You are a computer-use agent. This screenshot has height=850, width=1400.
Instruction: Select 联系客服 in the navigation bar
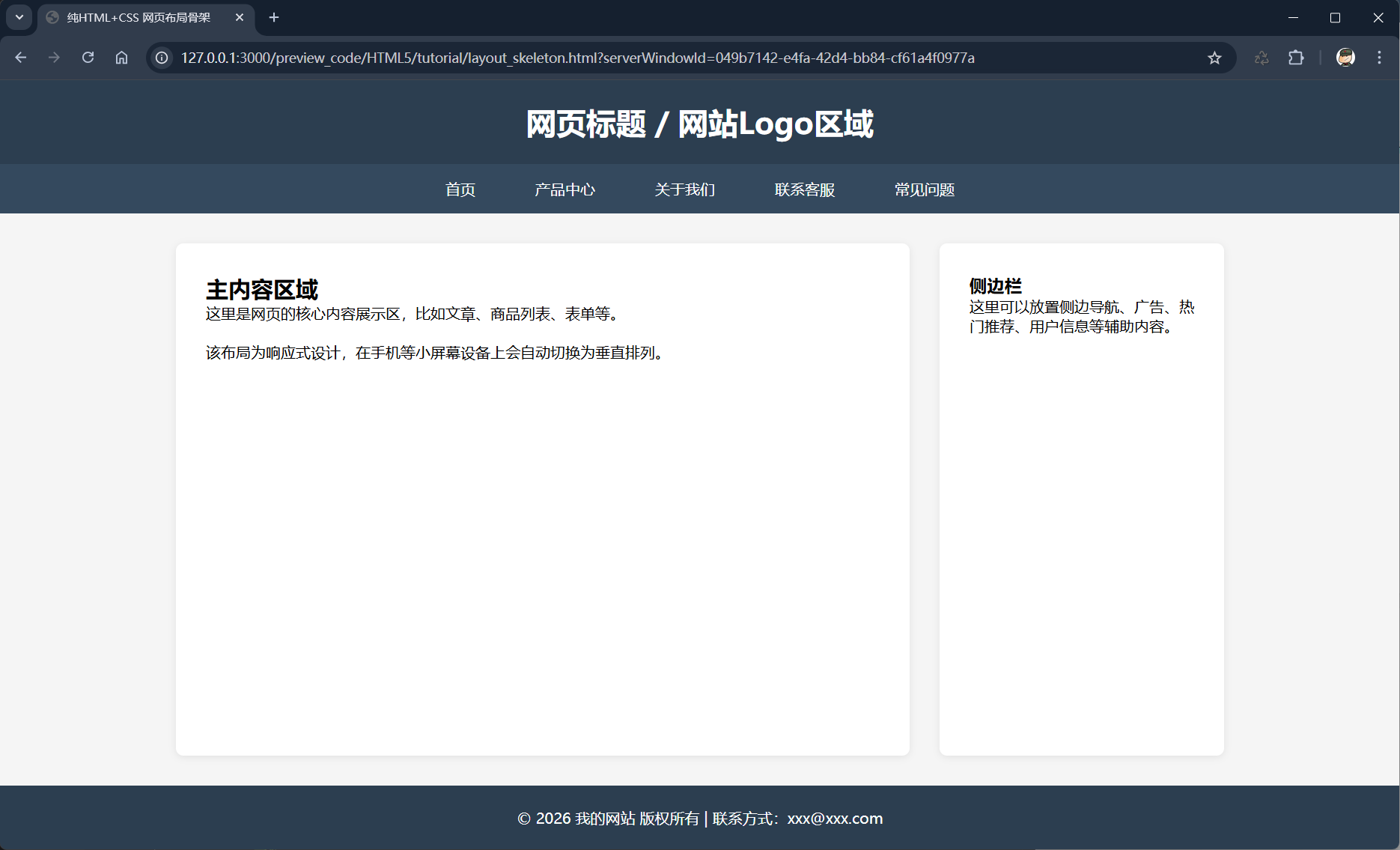(x=805, y=189)
